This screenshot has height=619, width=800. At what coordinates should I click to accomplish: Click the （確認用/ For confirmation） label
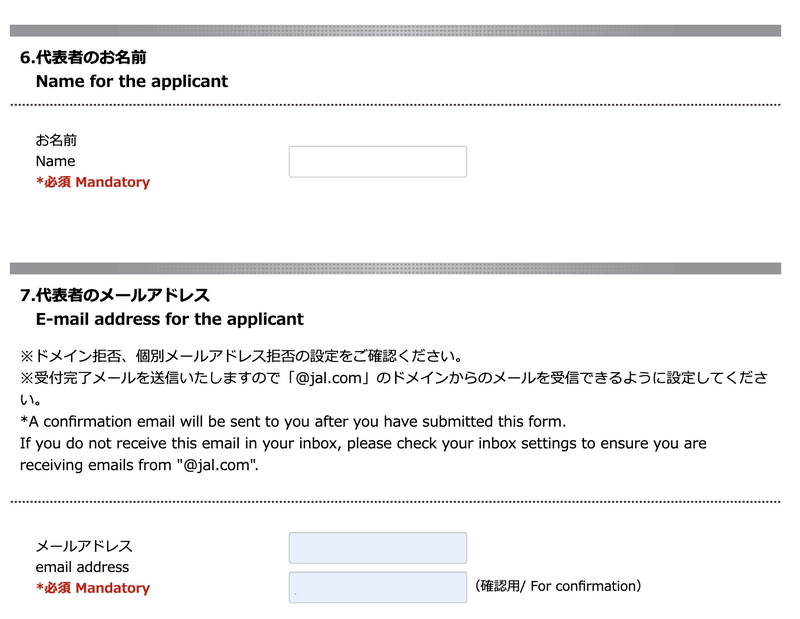pyautogui.click(x=556, y=586)
